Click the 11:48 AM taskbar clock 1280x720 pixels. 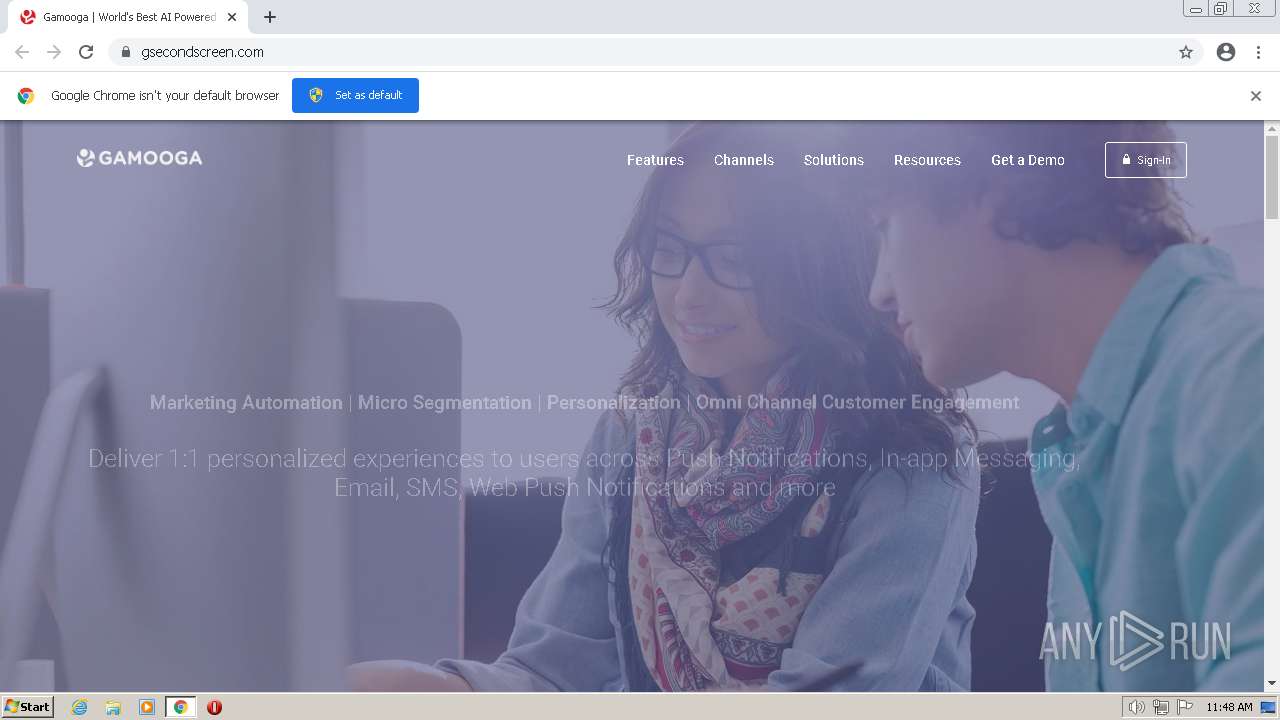1229,707
